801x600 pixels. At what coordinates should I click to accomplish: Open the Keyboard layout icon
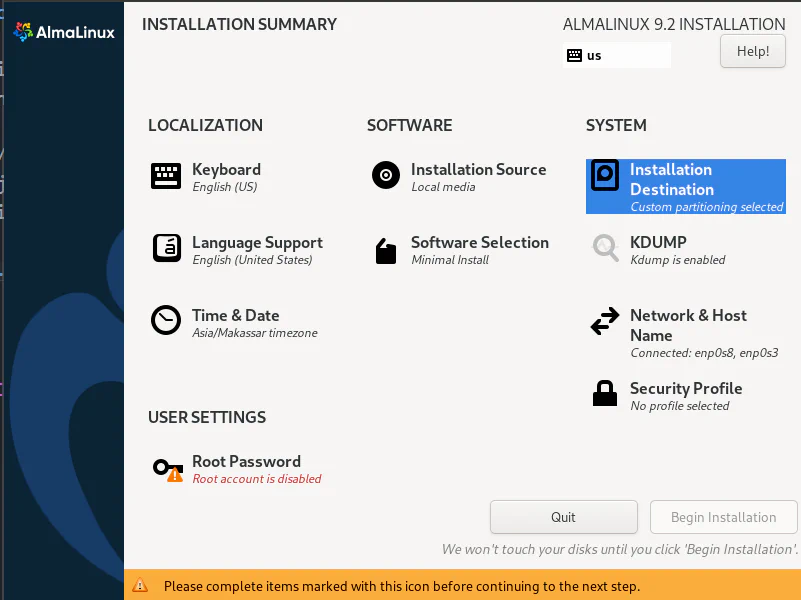click(x=166, y=176)
